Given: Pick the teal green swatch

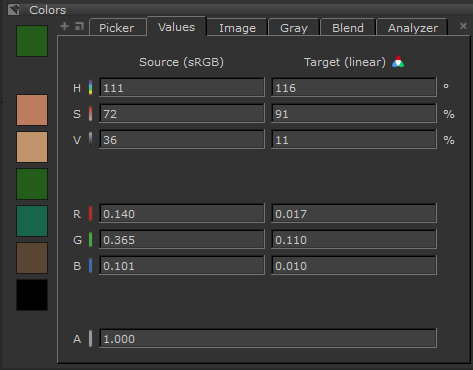Looking at the screenshot, I should (32, 221).
